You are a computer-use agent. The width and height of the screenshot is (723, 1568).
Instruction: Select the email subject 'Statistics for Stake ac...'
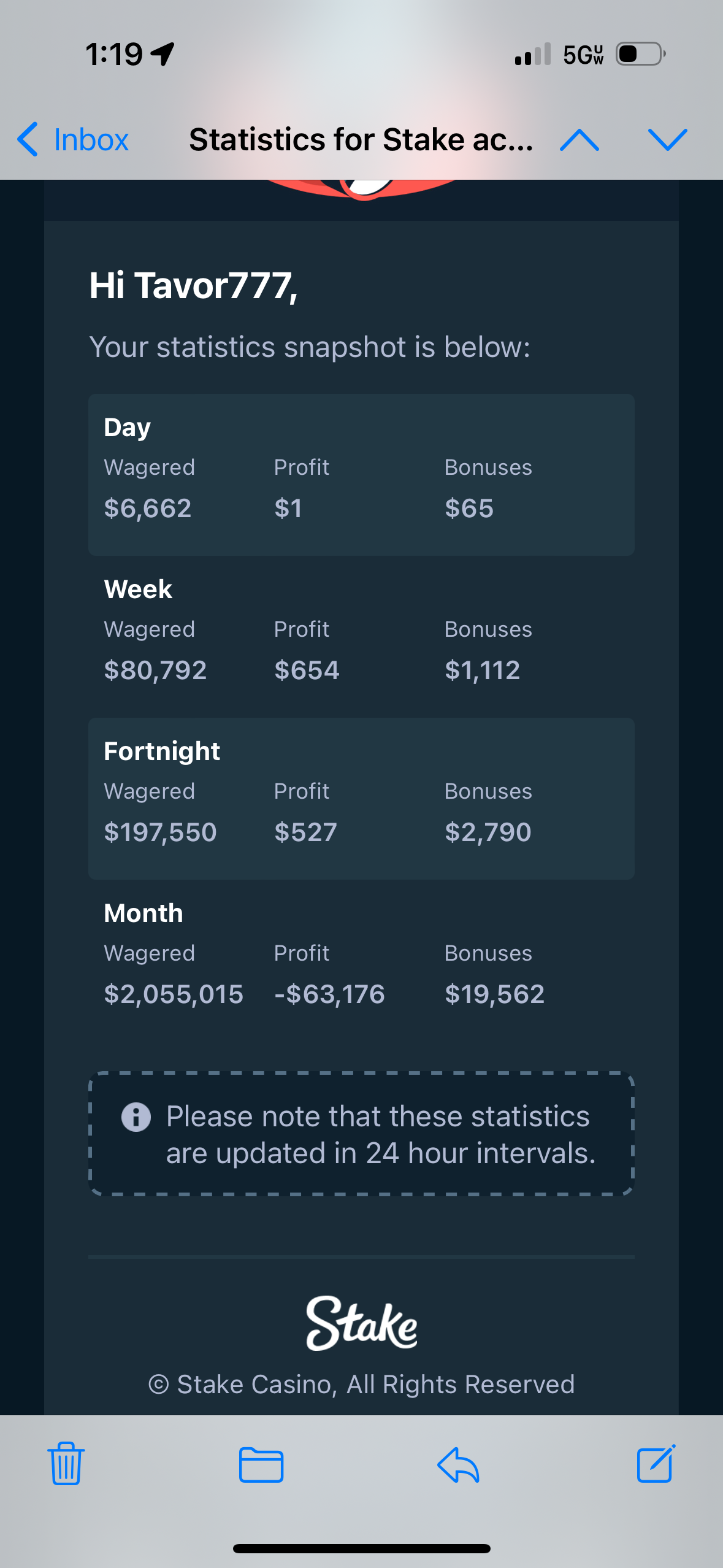pyautogui.click(x=361, y=140)
